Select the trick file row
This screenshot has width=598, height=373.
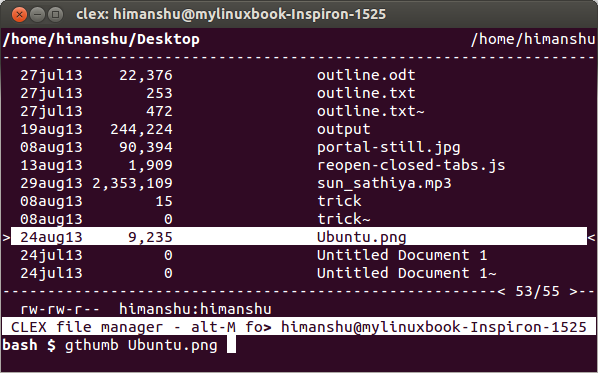[x=299, y=201]
